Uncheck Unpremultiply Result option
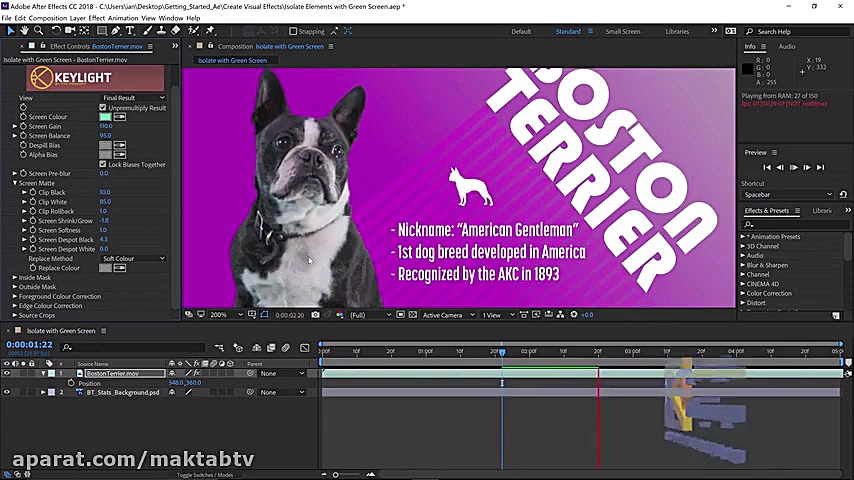The width and height of the screenshot is (854, 480). 103,107
